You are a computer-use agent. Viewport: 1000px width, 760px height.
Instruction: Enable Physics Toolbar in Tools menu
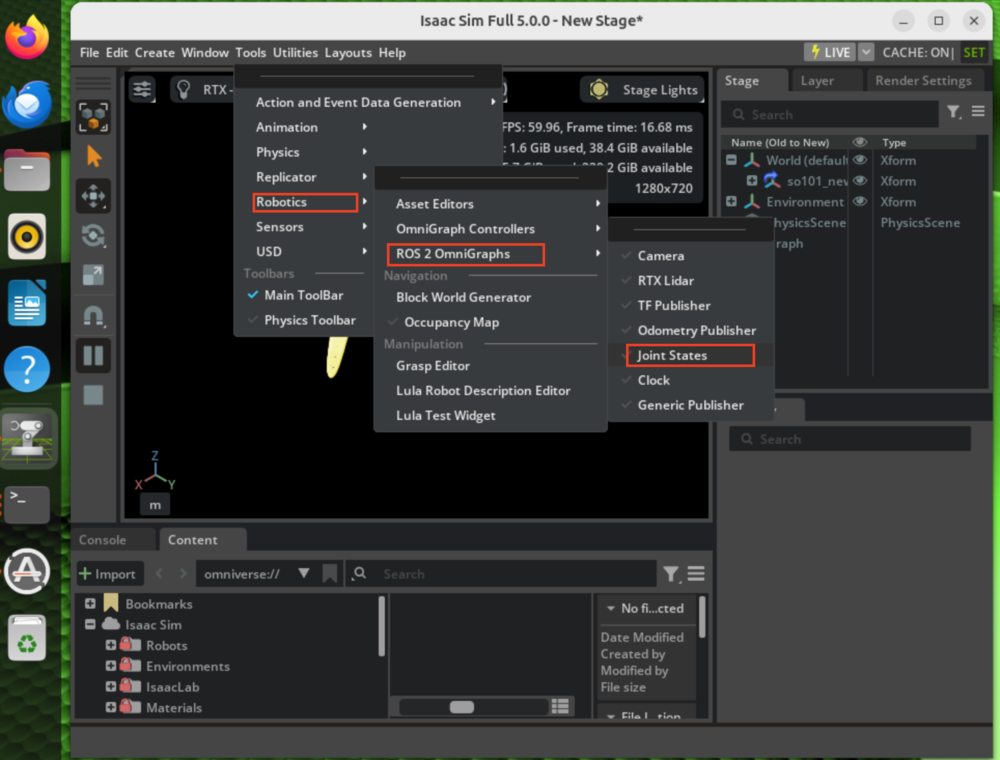click(x=309, y=320)
